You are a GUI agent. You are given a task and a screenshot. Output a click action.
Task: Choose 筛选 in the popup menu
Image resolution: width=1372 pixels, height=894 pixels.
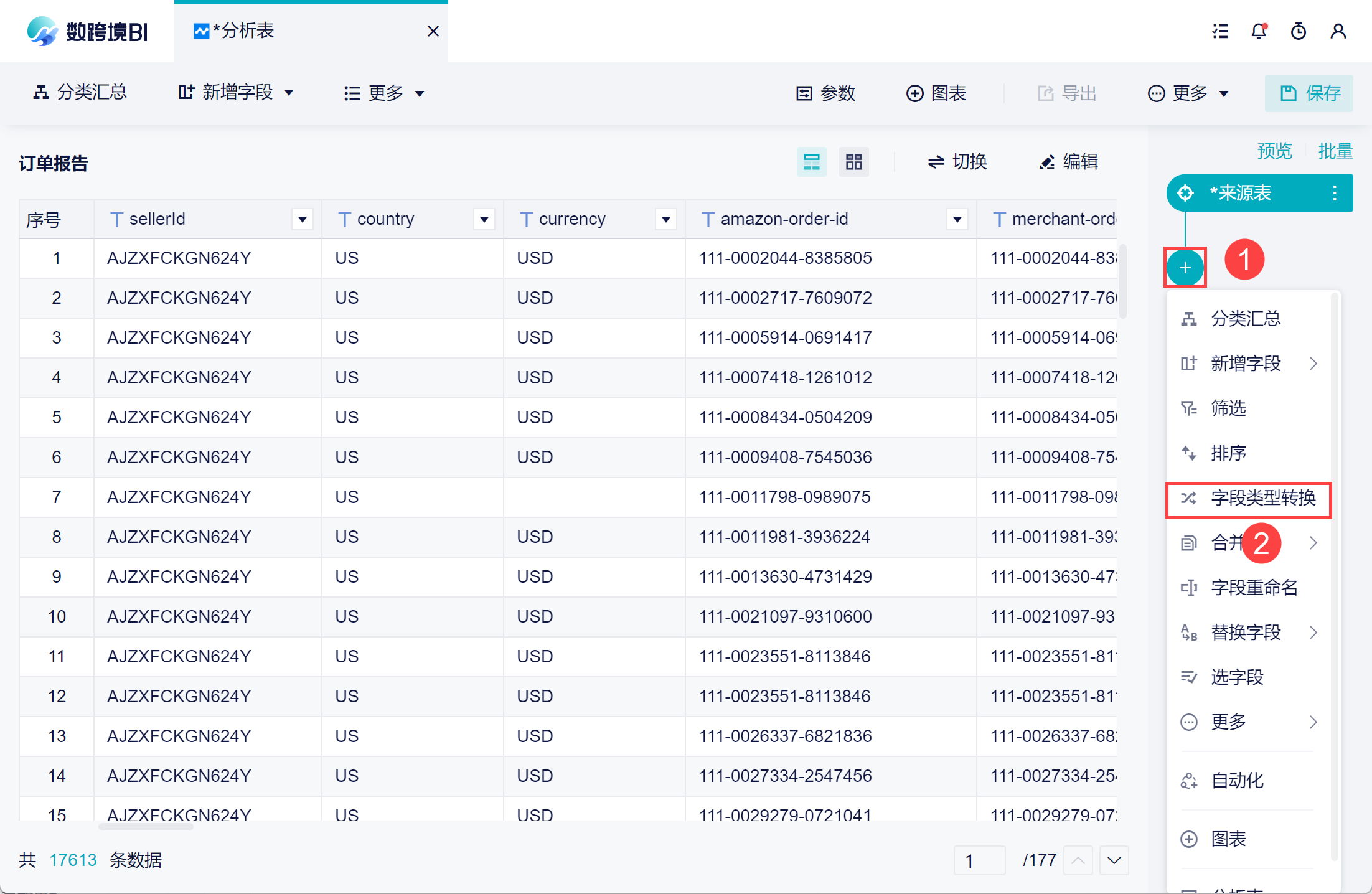click(x=1228, y=408)
